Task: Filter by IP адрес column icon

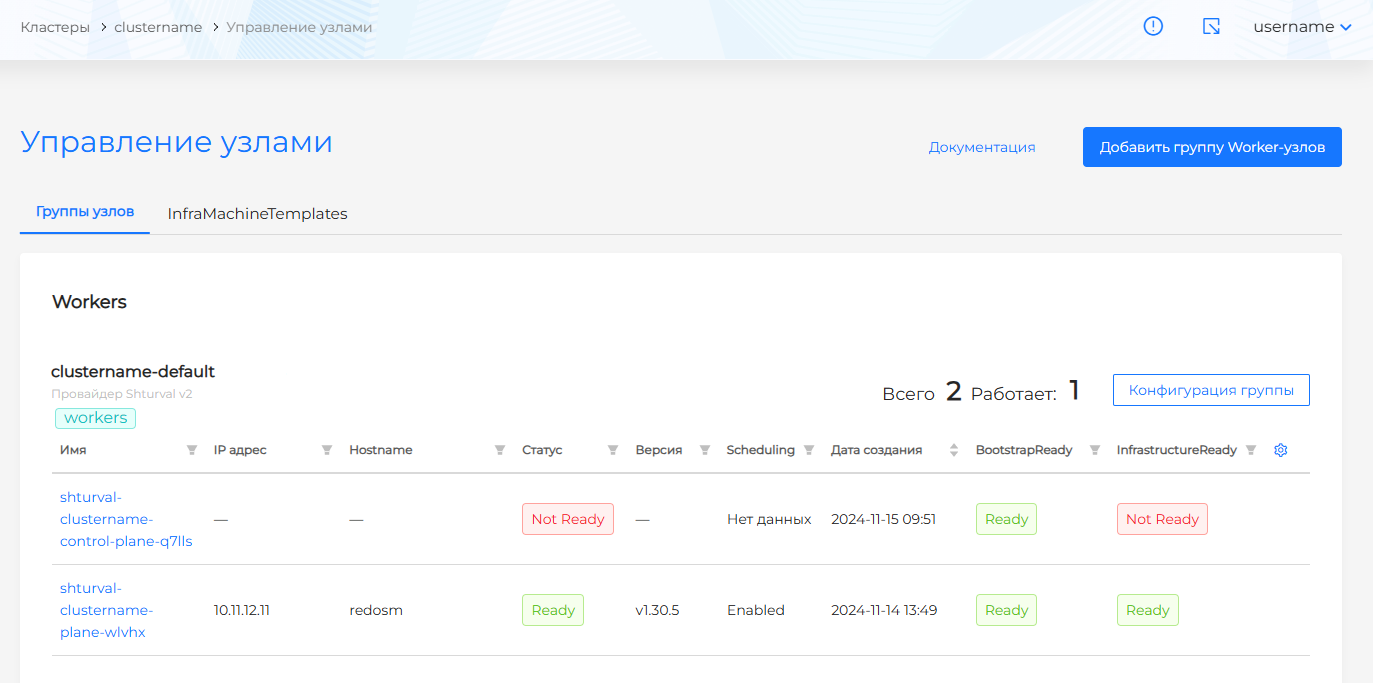Action: pos(326,450)
